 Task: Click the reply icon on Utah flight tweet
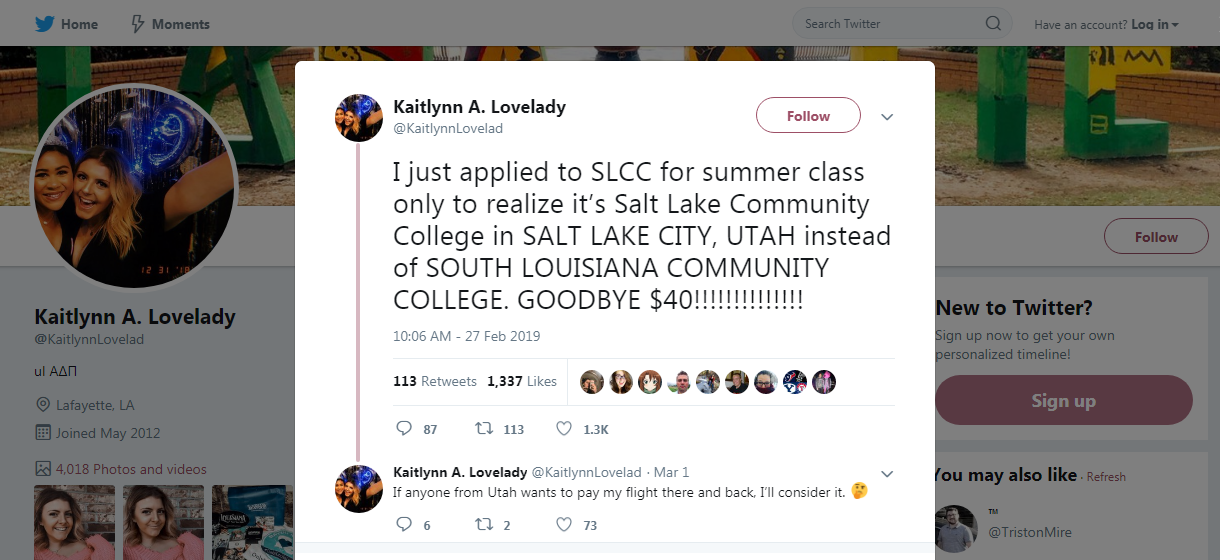[405, 524]
